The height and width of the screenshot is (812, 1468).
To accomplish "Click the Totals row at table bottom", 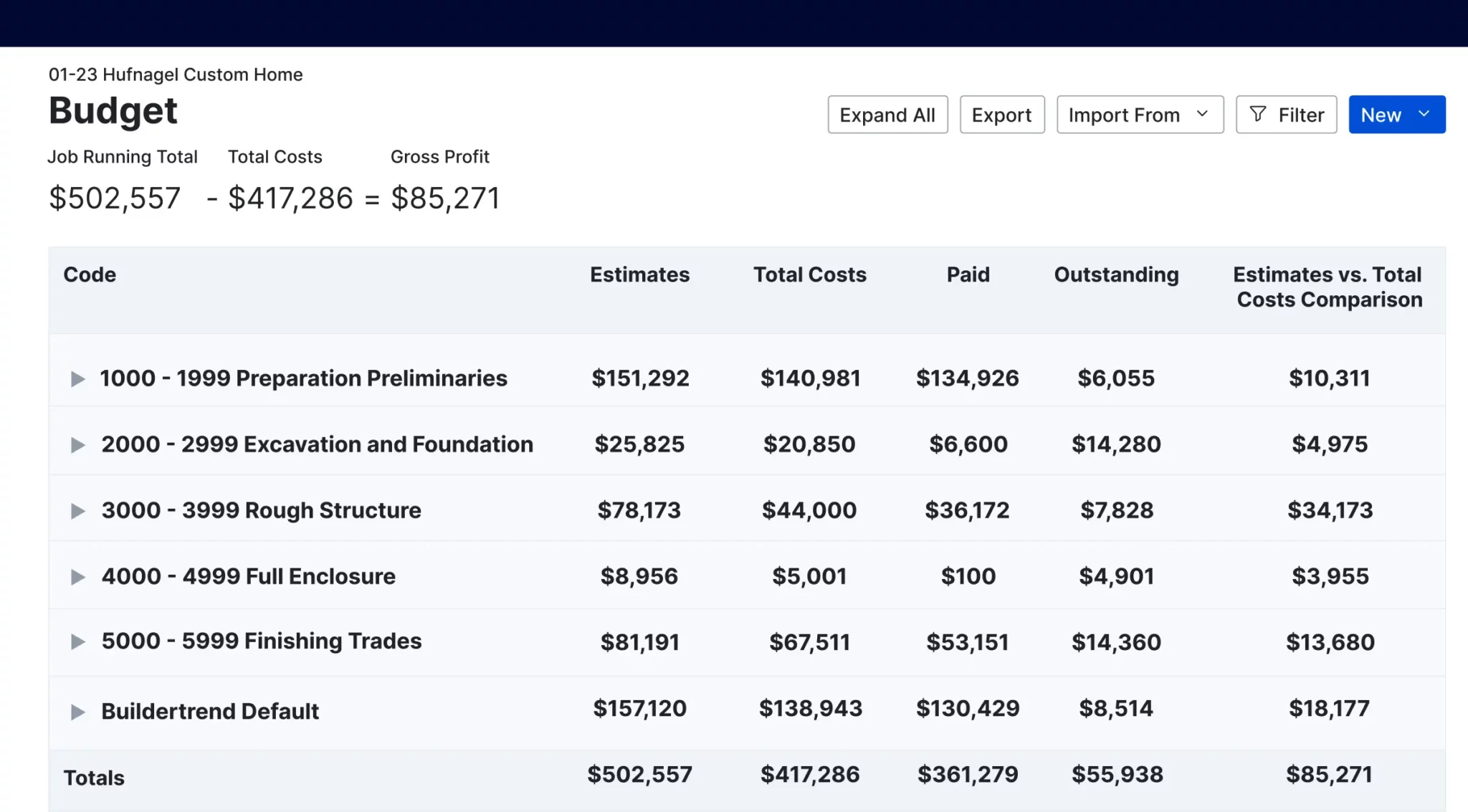I will point(93,777).
